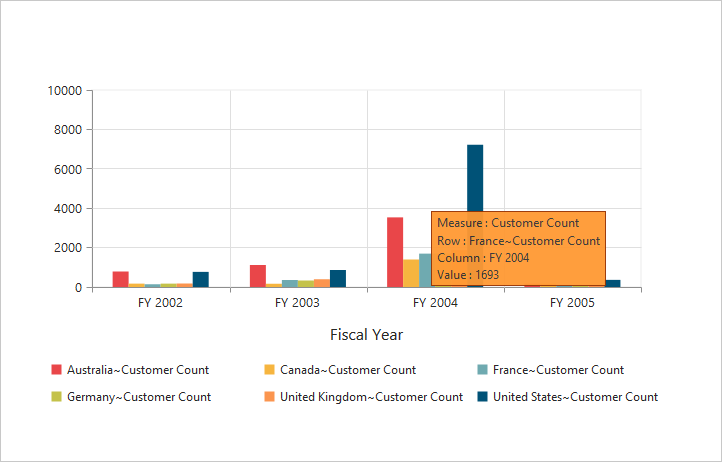Click the dark blue United States legend swatch
Image resolution: width=722 pixels, height=462 pixels.
point(483,397)
